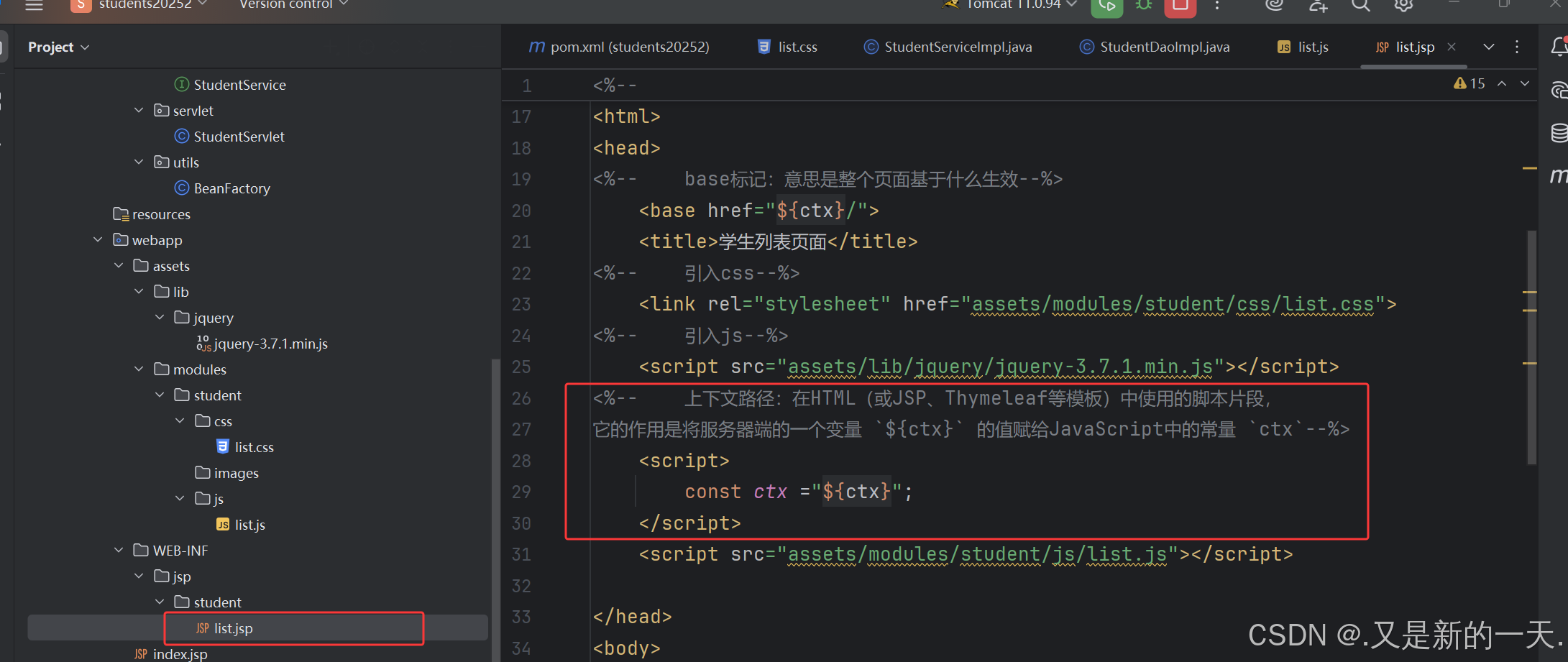Place cursor on const ctx line
The width and height of the screenshot is (1568, 662).
[x=798, y=492]
